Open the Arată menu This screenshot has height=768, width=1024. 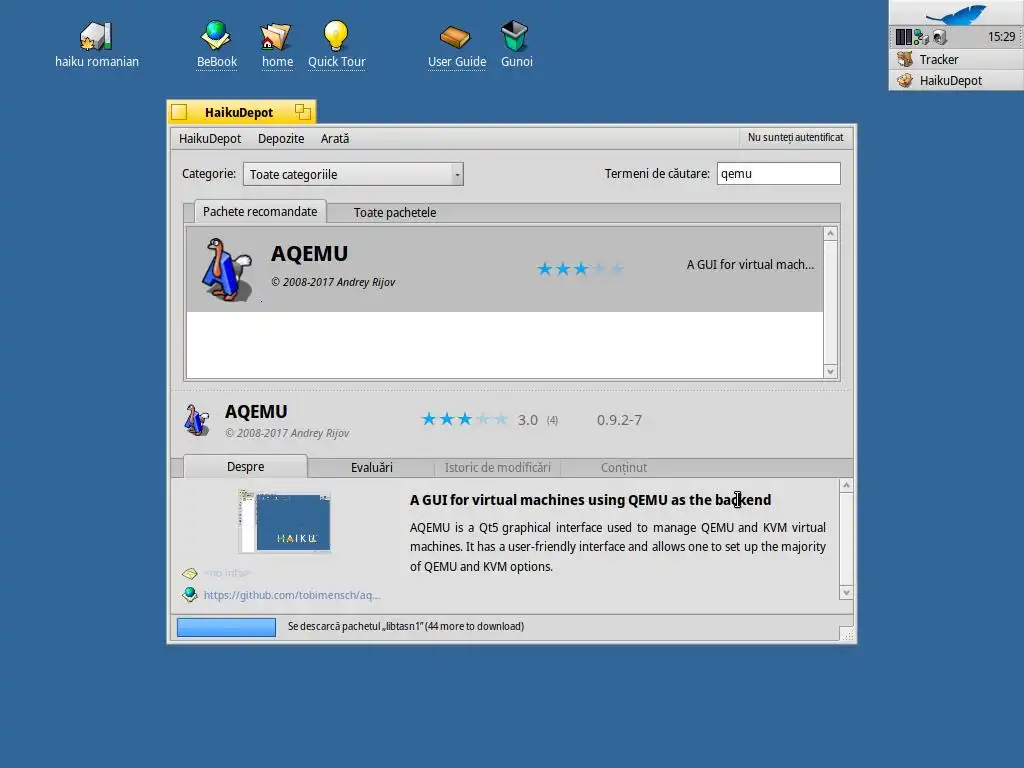tap(335, 138)
